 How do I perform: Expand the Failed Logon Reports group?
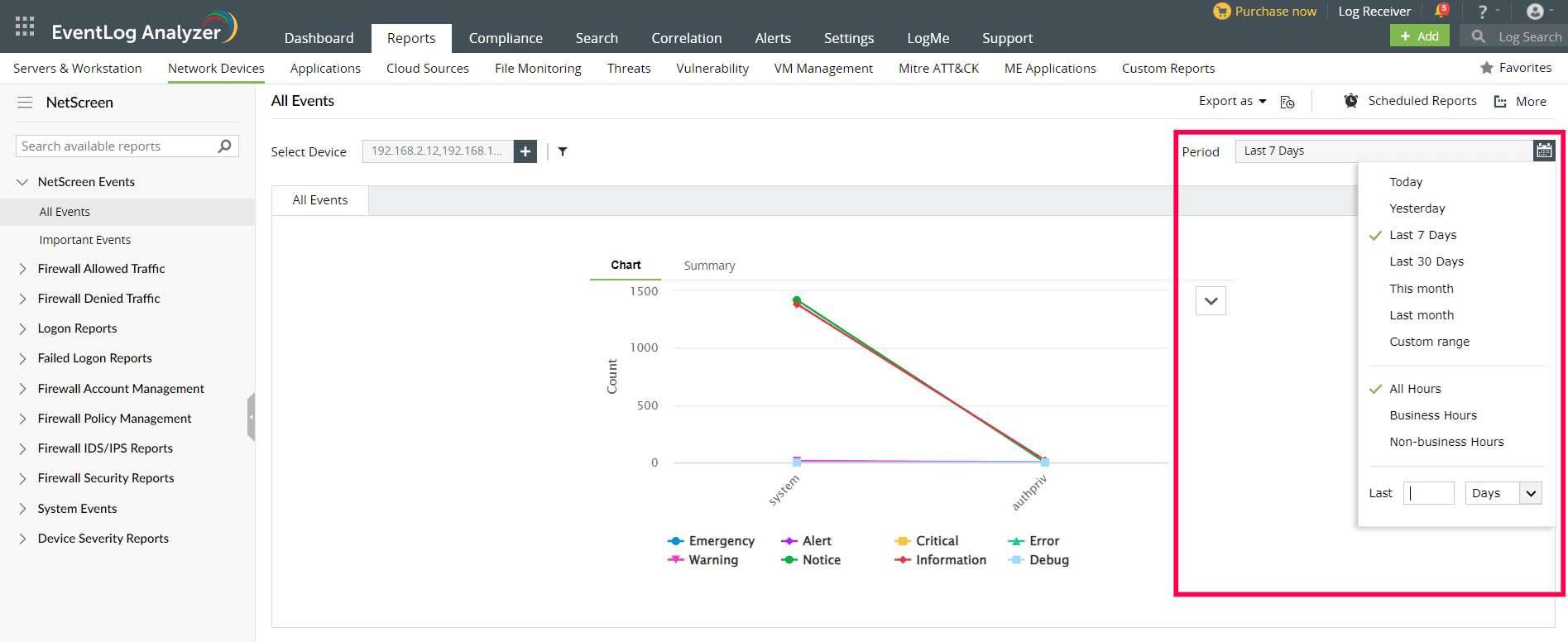[22, 358]
